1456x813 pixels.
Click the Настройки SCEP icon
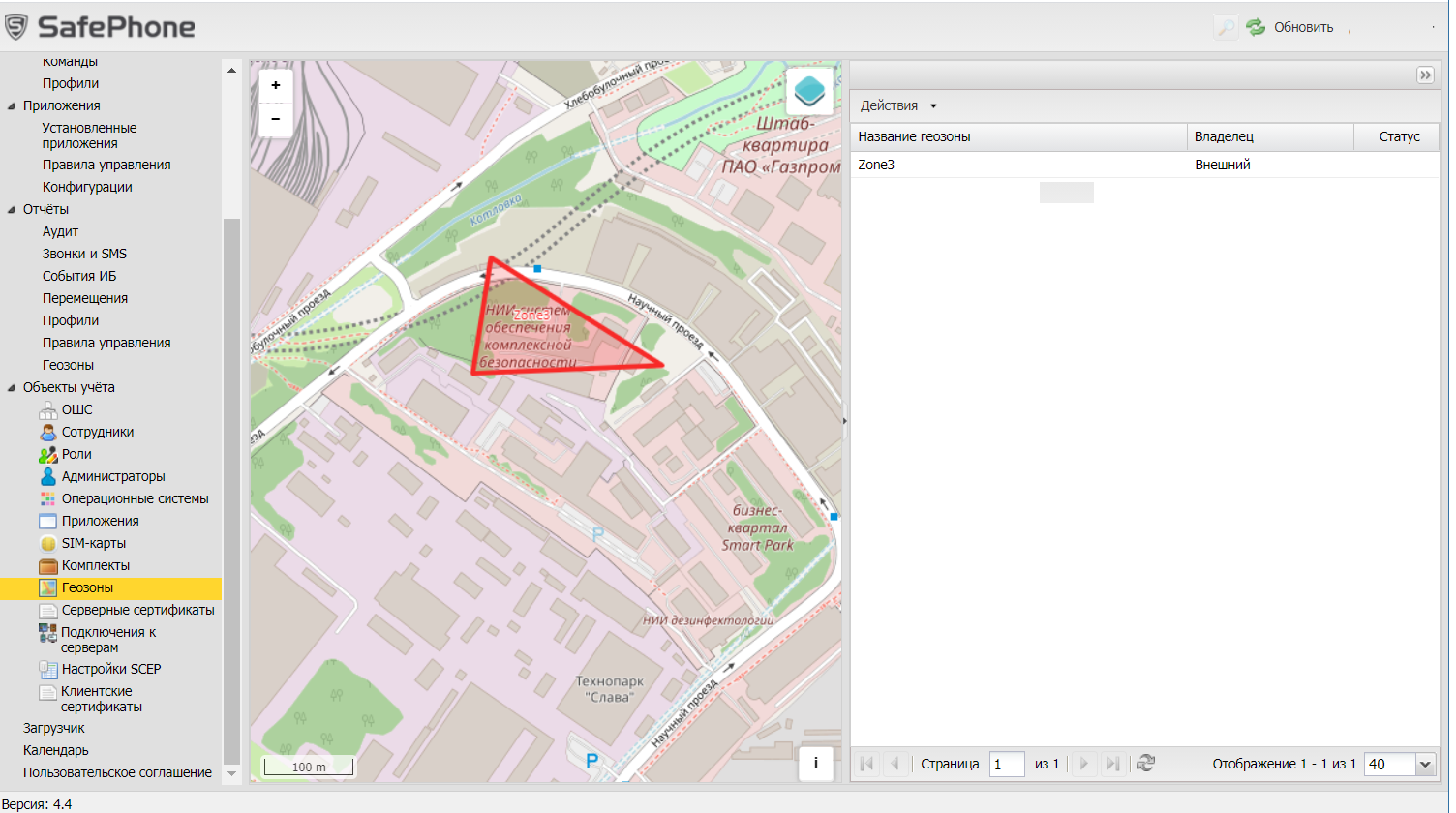(48, 669)
